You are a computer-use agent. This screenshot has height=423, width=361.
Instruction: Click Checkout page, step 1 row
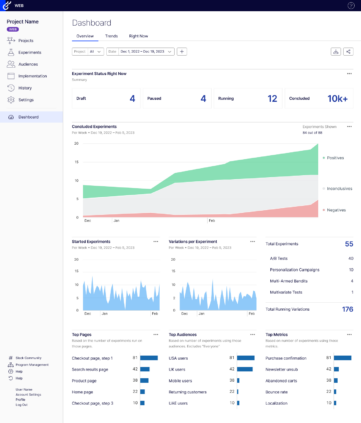(115, 358)
